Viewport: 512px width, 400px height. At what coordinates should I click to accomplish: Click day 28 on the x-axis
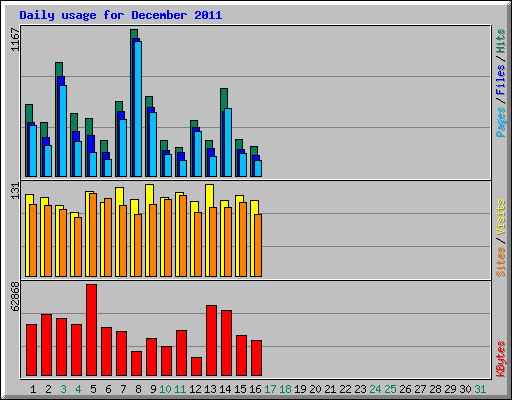(435, 389)
